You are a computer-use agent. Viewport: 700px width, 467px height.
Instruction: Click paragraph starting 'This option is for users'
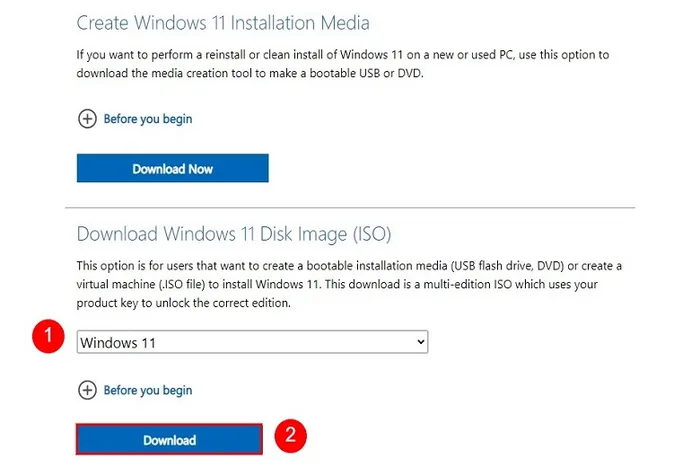point(349,284)
